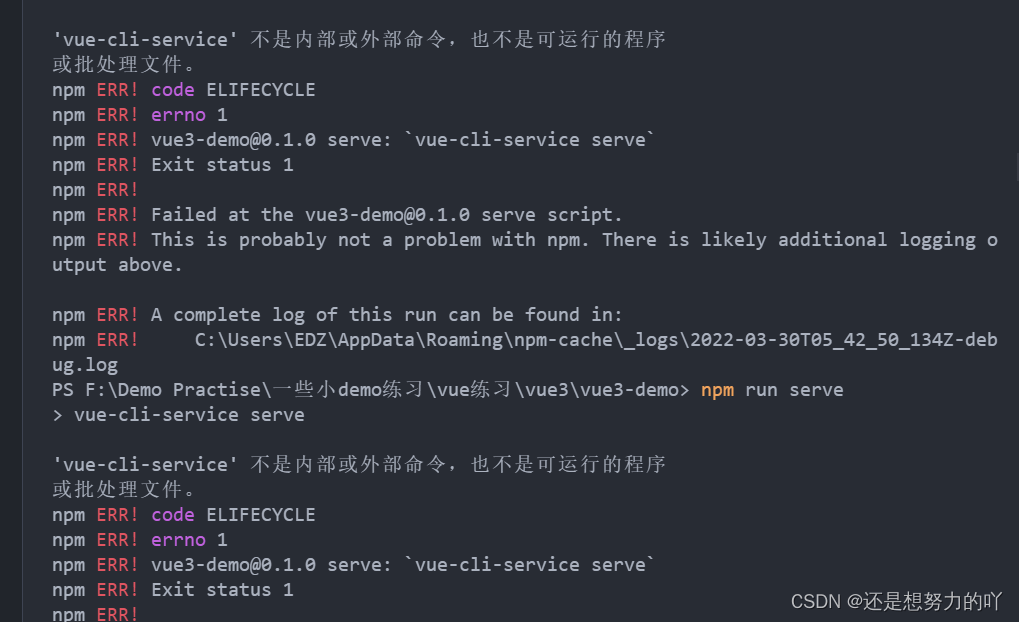
Task: Click the 'utput above.' wrapped line
Action: [117, 265]
